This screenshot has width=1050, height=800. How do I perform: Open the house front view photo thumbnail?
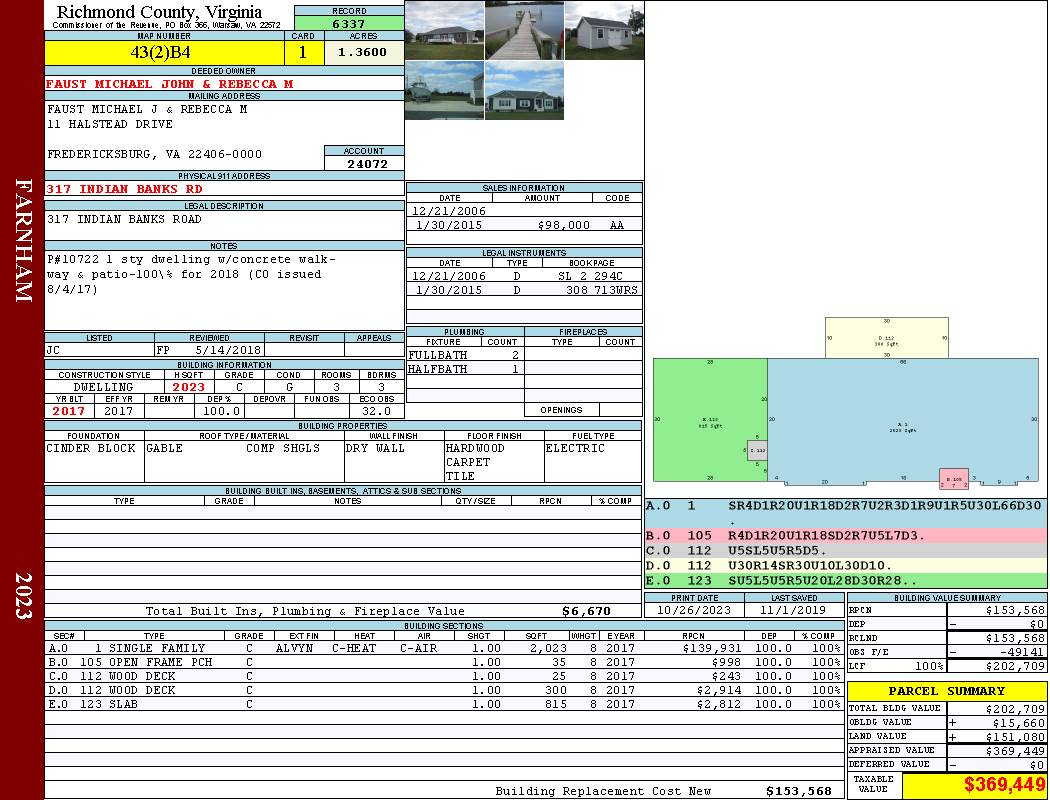pos(444,30)
